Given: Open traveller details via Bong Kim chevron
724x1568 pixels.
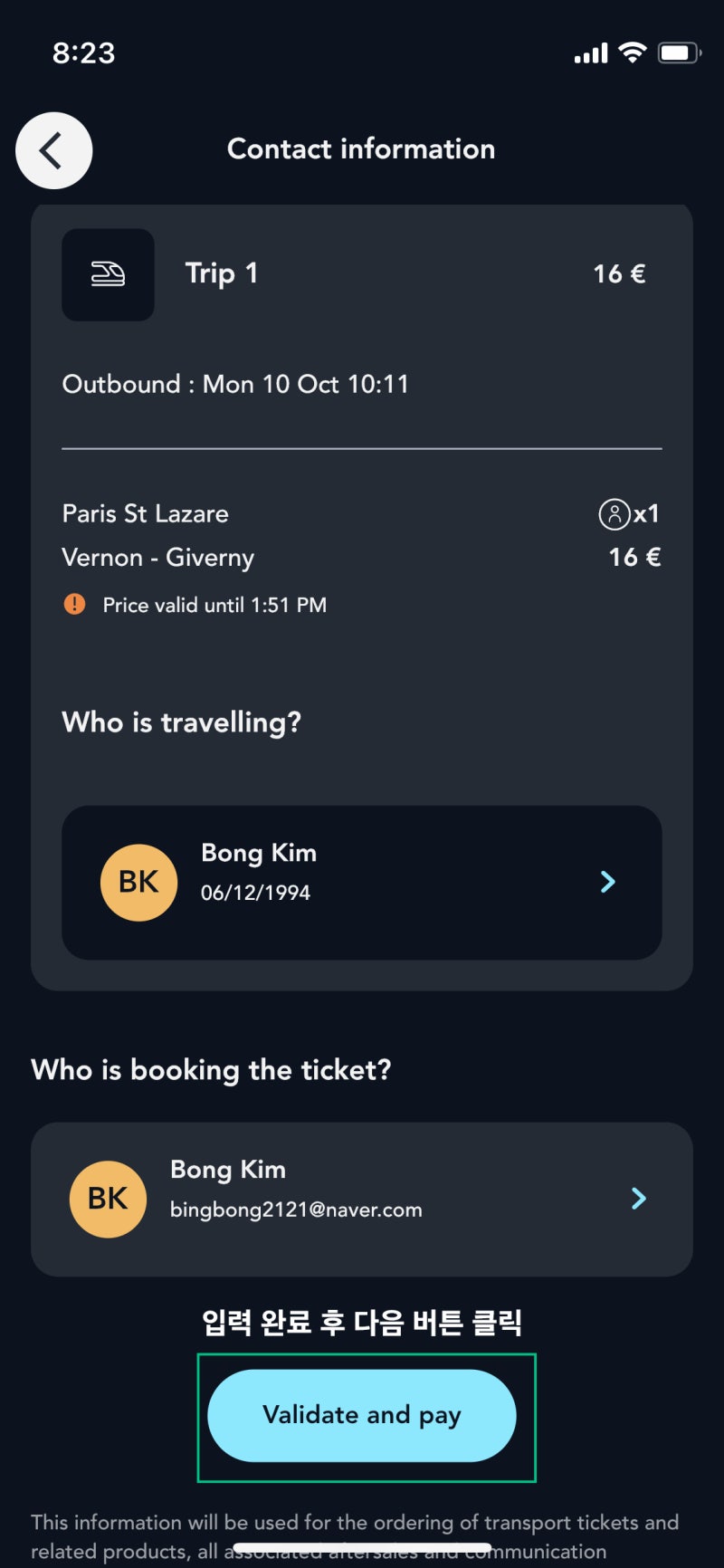Looking at the screenshot, I should point(608,882).
